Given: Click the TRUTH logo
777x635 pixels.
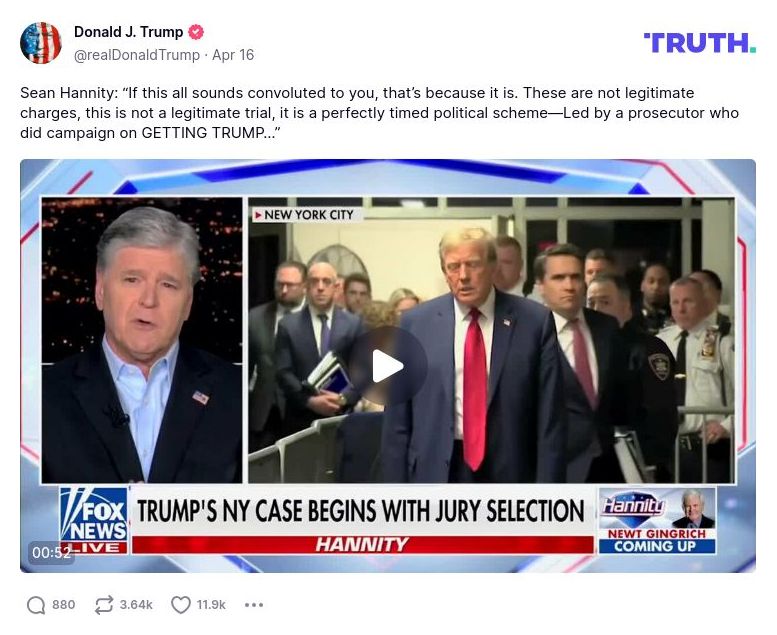Looking at the screenshot, I should (x=700, y=43).
